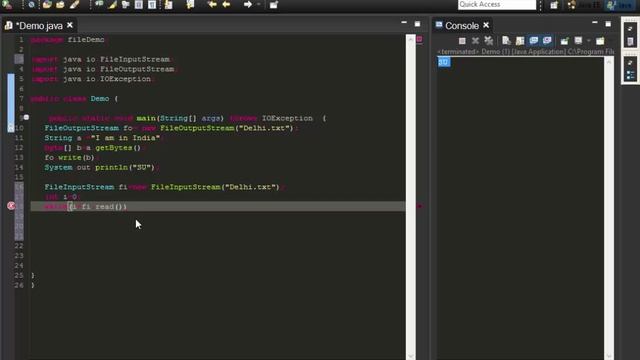Click the Open Task toolbar icon
640x360 pixels.
(x=60, y=4)
